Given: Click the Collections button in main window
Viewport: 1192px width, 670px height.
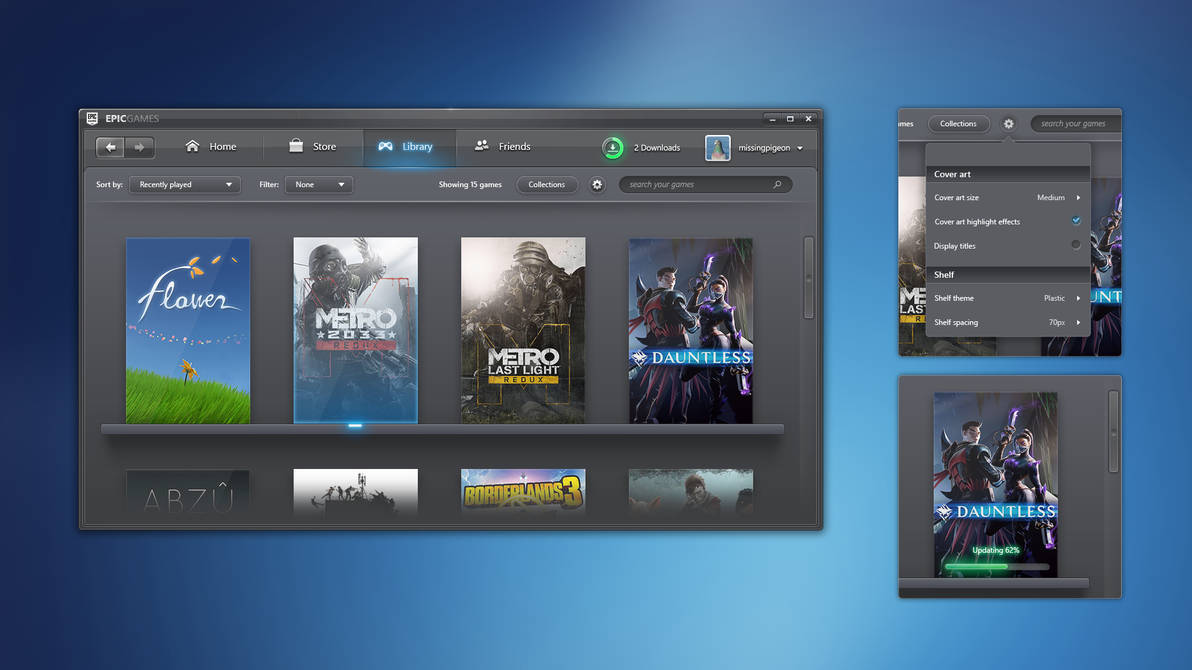Looking at the screenshot, I should click(x=547, y=185).
